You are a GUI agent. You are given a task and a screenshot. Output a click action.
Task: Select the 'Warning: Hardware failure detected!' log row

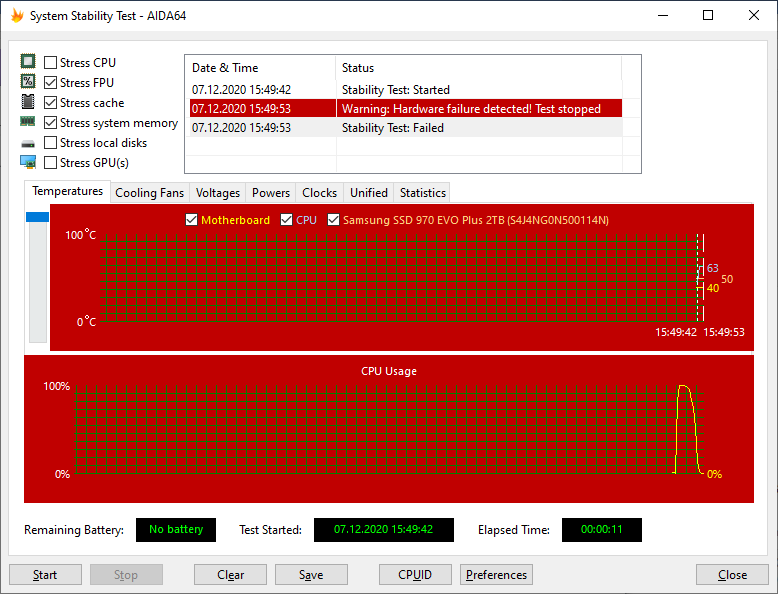pos(406,109)
